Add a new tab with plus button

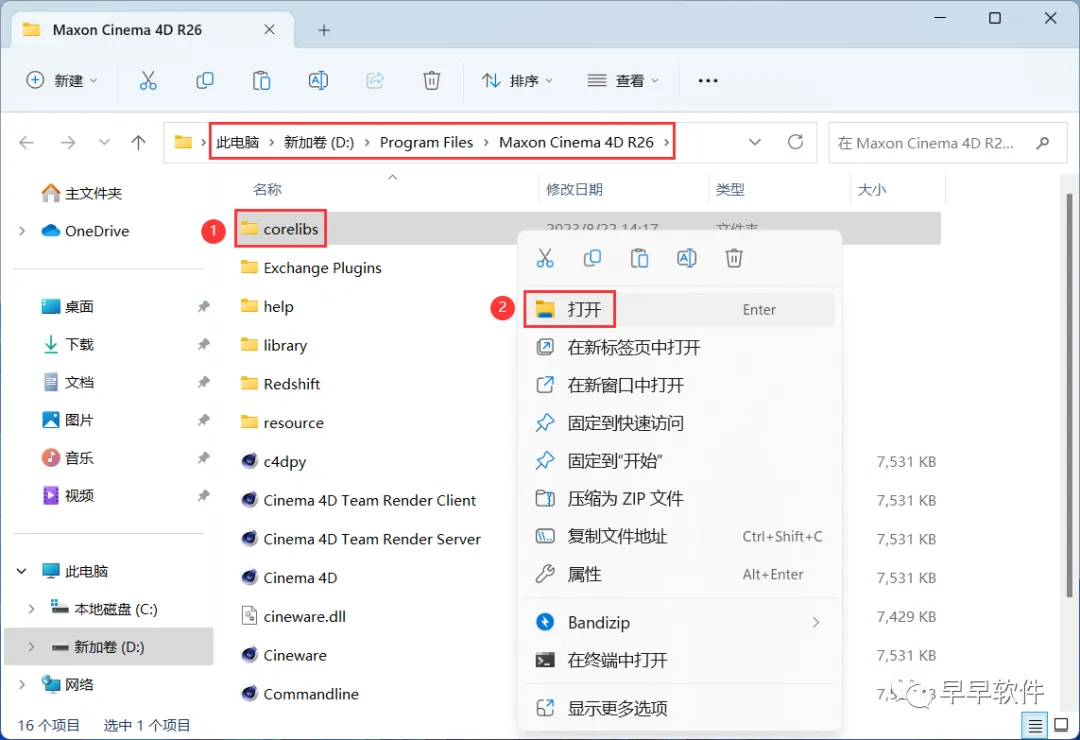click(x=324, y=30)
